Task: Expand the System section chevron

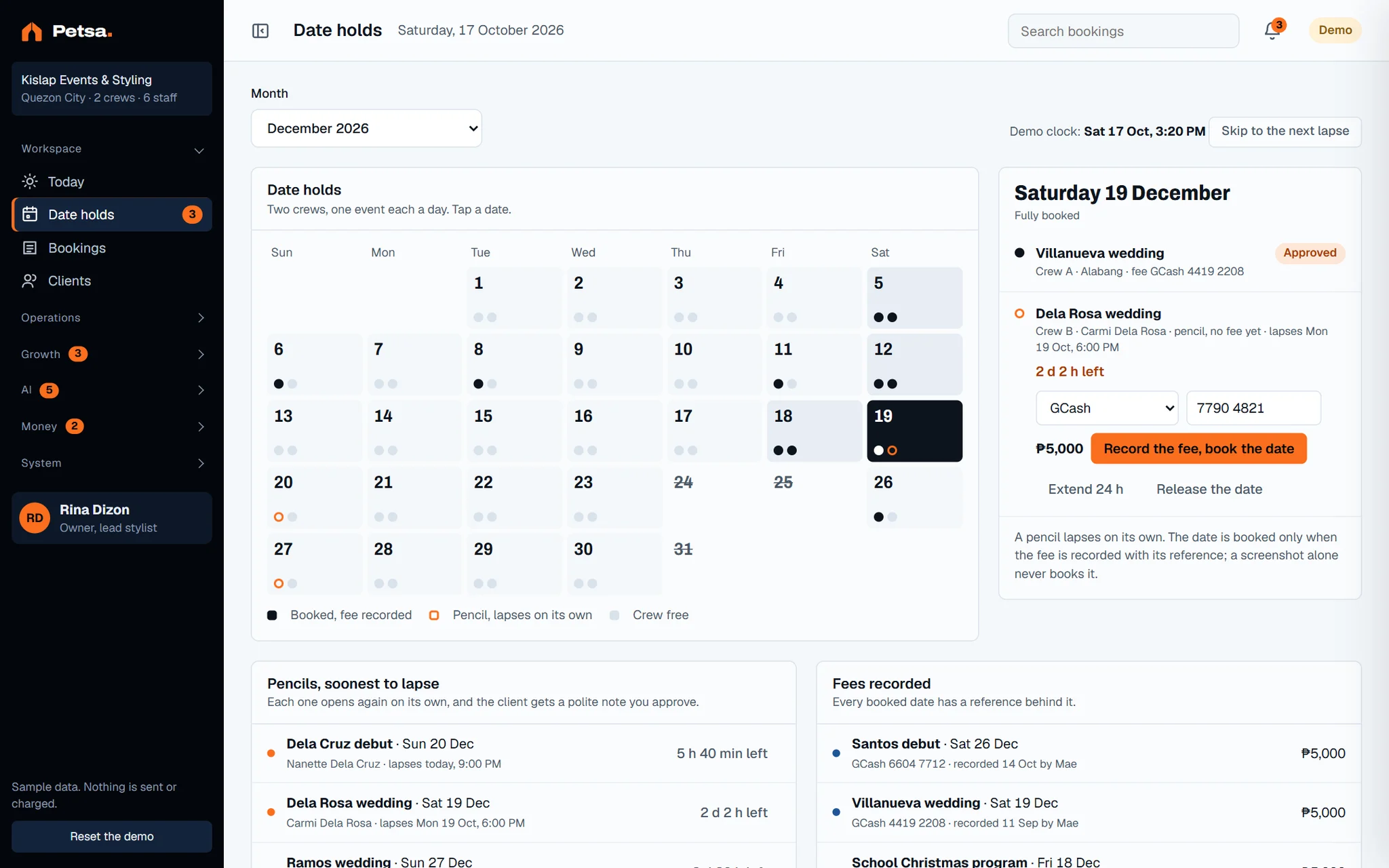Action: tap(201, 463)
